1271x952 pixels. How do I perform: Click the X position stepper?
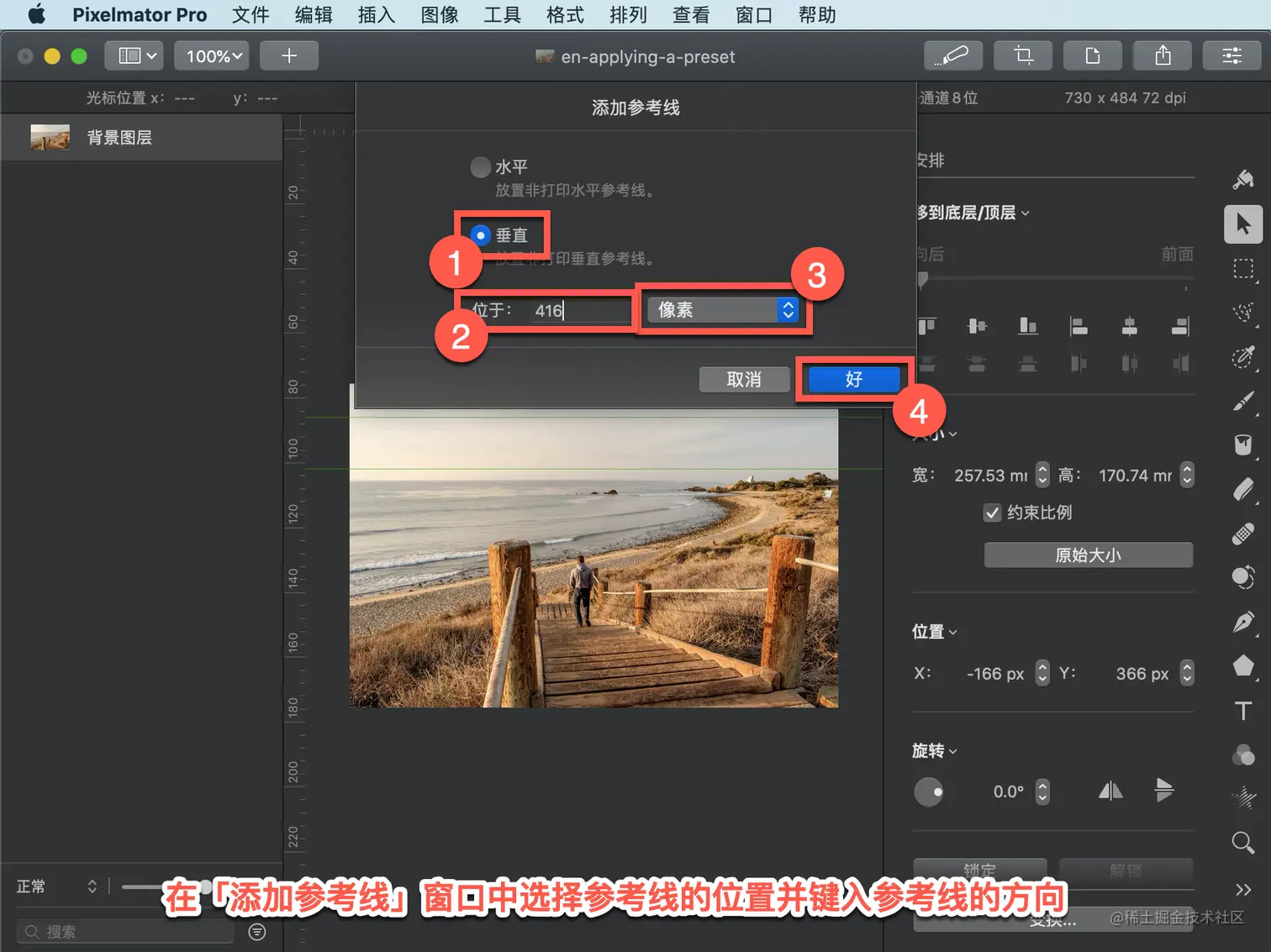[1042, 673]
